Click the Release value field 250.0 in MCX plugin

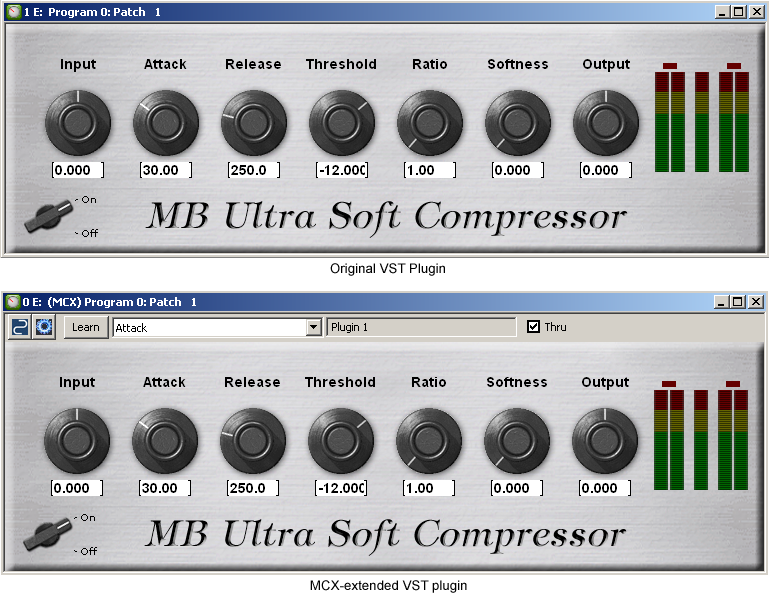coord(252,488)
